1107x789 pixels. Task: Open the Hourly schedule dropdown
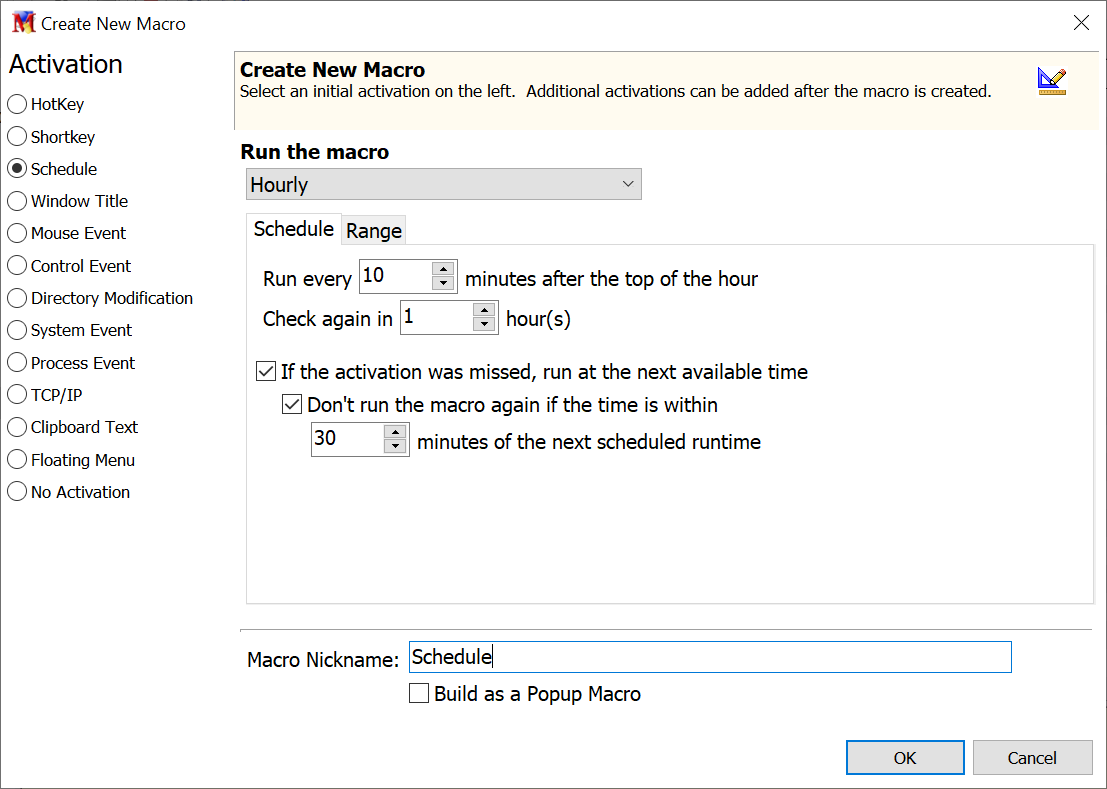pos(443,185)
